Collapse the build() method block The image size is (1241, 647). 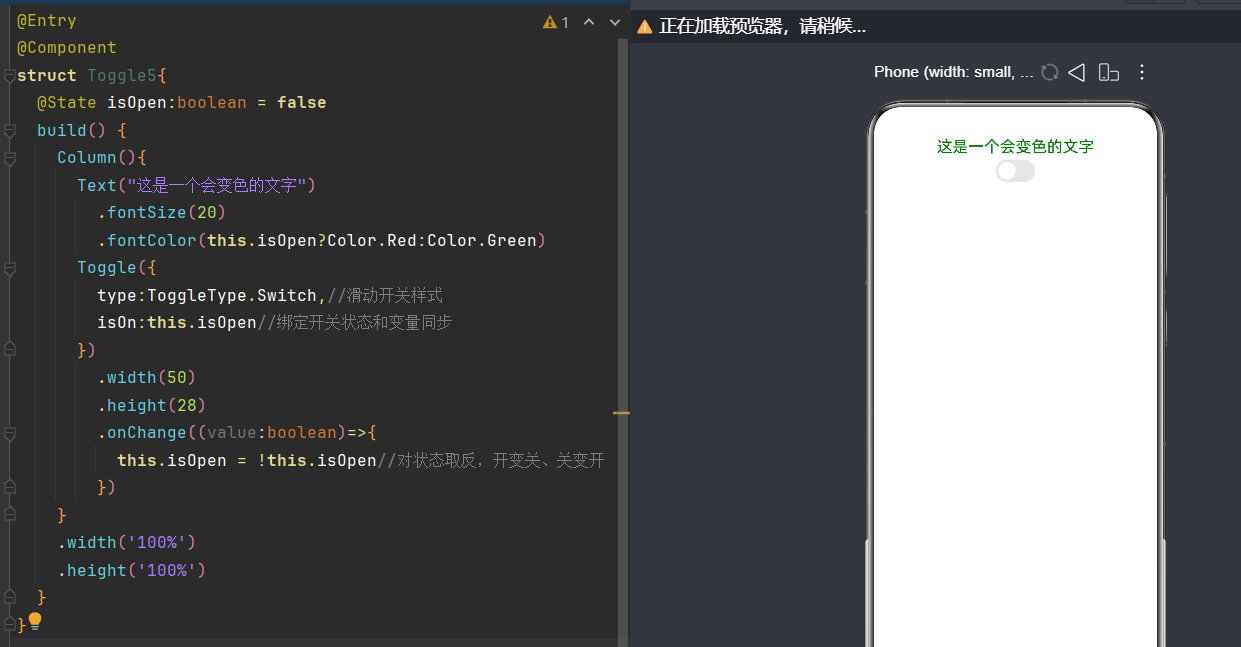click(9, 131)
